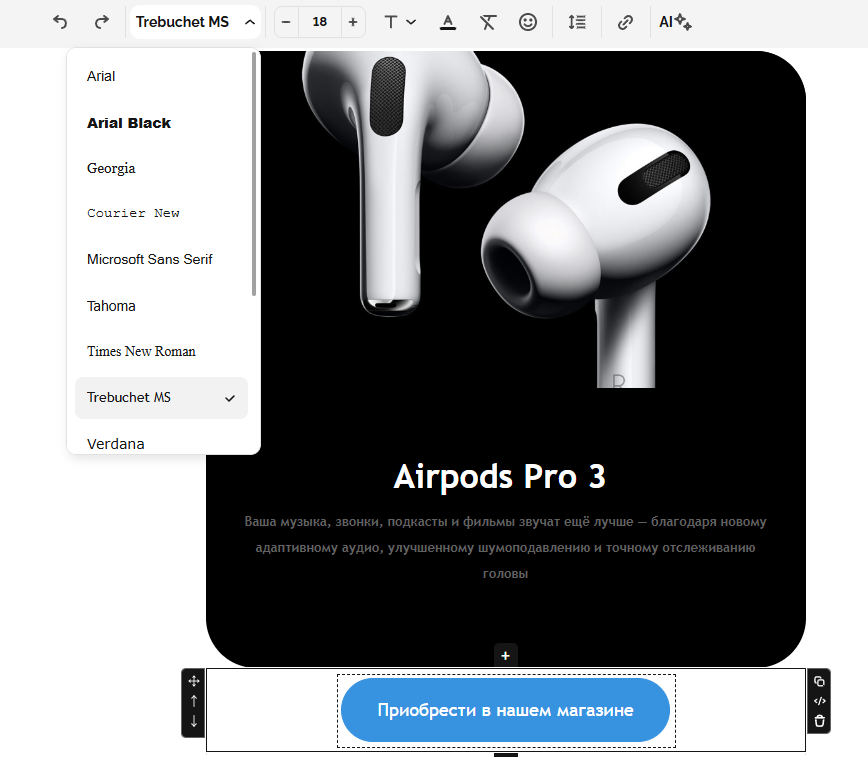Increase font size with plus button
Screen dimensions: 868x757
353,22
